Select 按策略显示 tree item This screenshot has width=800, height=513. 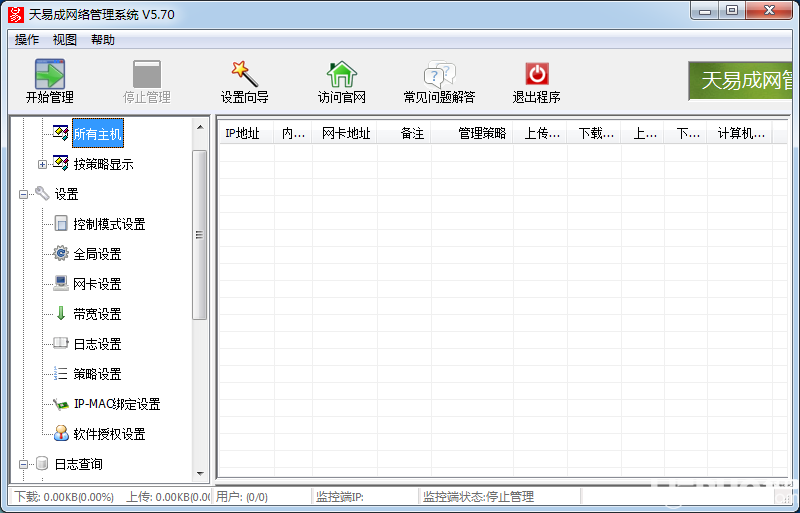(104, 164)
